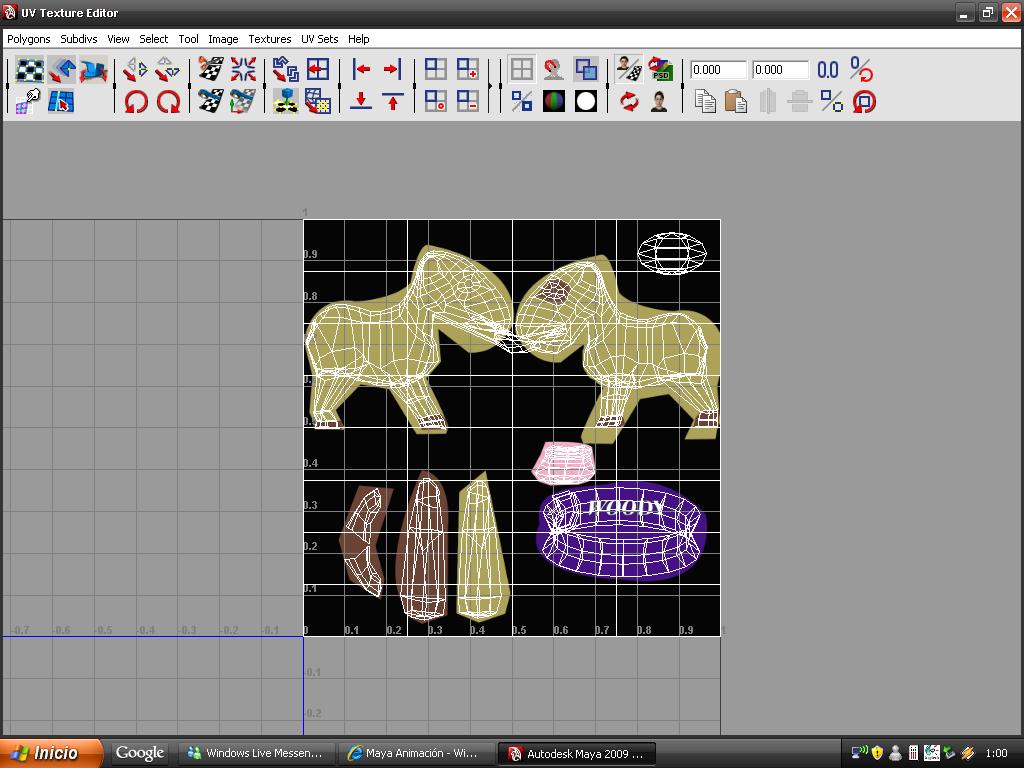Update the PSD network

[x=660, y=70]
